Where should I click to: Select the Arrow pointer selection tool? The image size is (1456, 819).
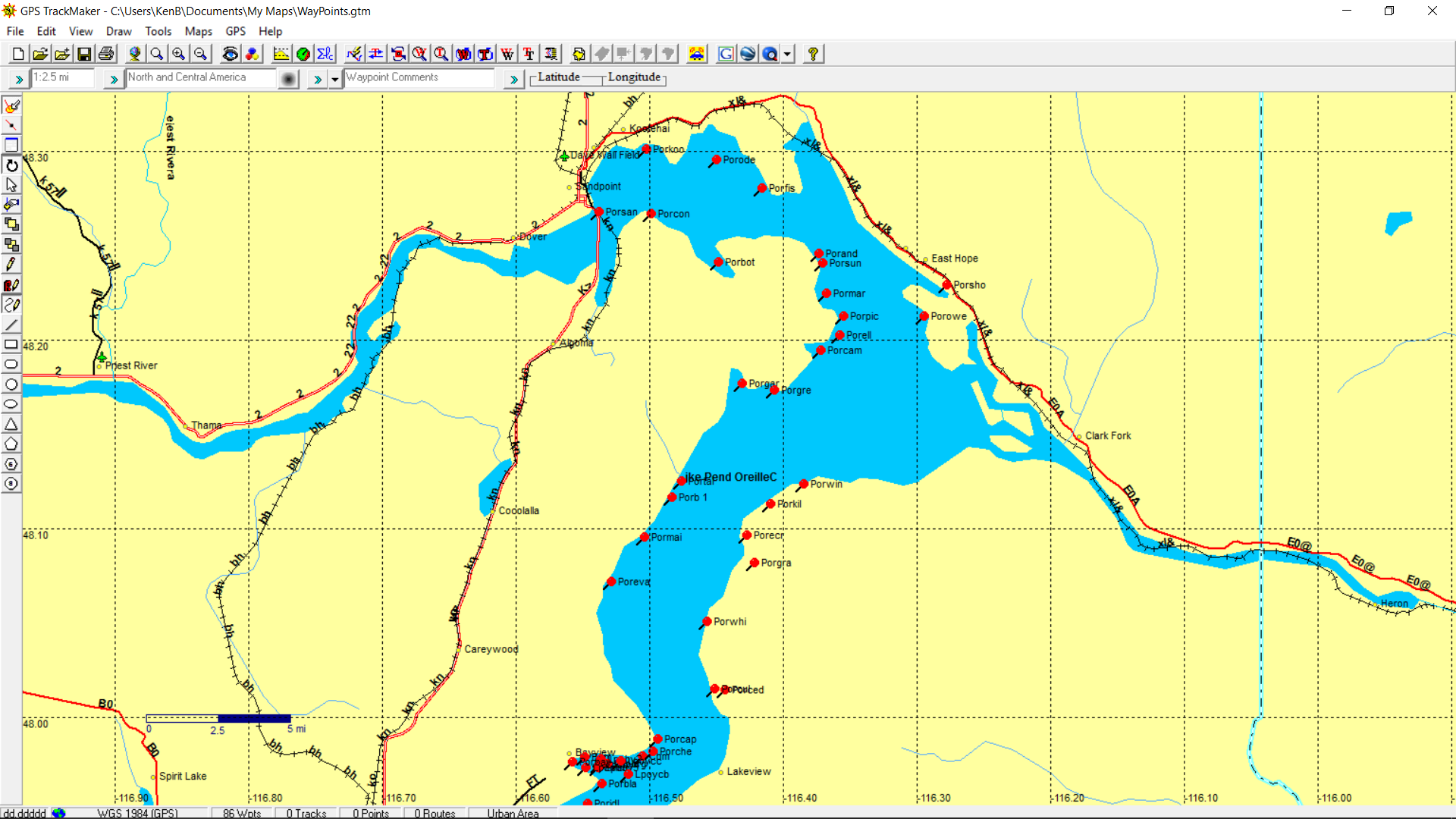tap(11, 185)
